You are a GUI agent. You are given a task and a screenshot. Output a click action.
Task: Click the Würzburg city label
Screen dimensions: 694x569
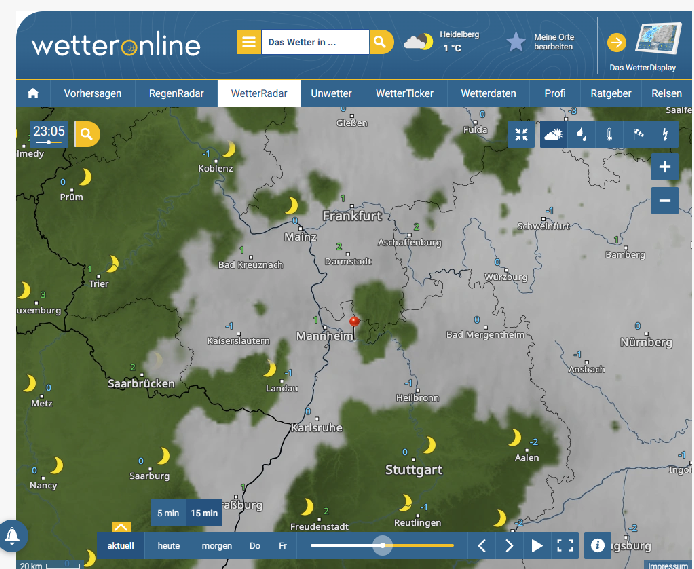click(505, 277)
